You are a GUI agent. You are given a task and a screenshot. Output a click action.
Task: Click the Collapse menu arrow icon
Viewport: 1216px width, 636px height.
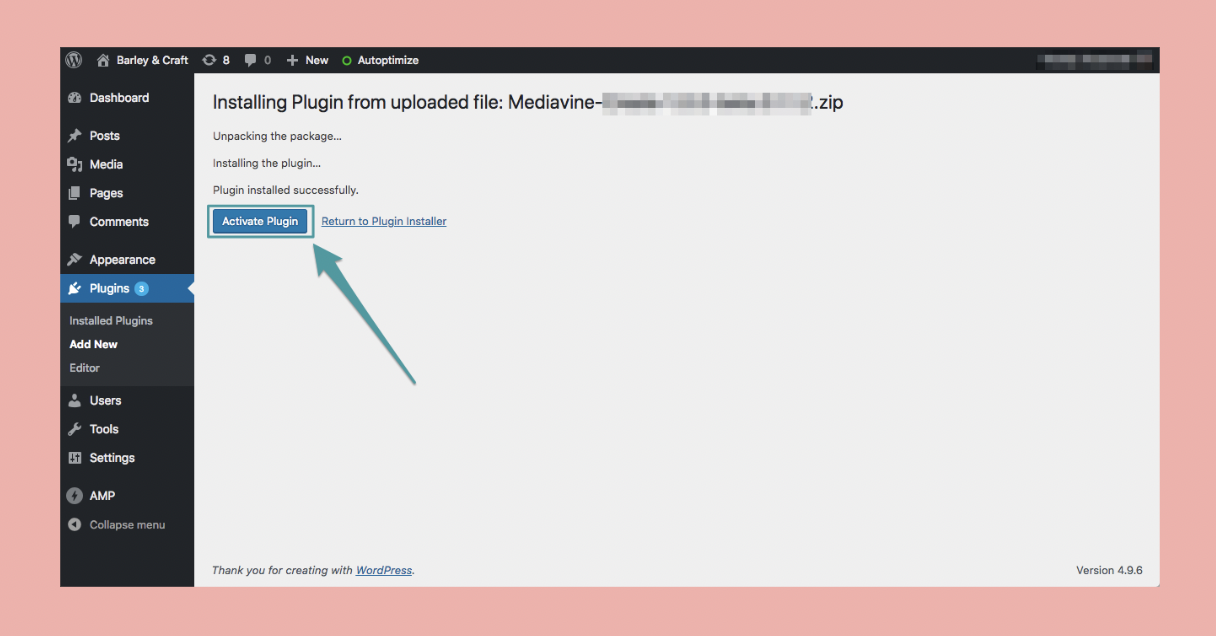point(74,525)
